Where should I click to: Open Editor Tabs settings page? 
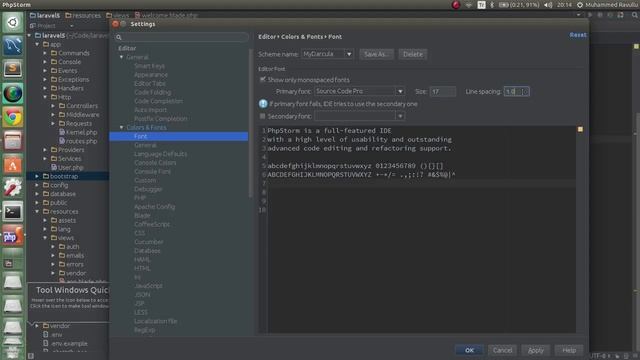pos(150,83)
